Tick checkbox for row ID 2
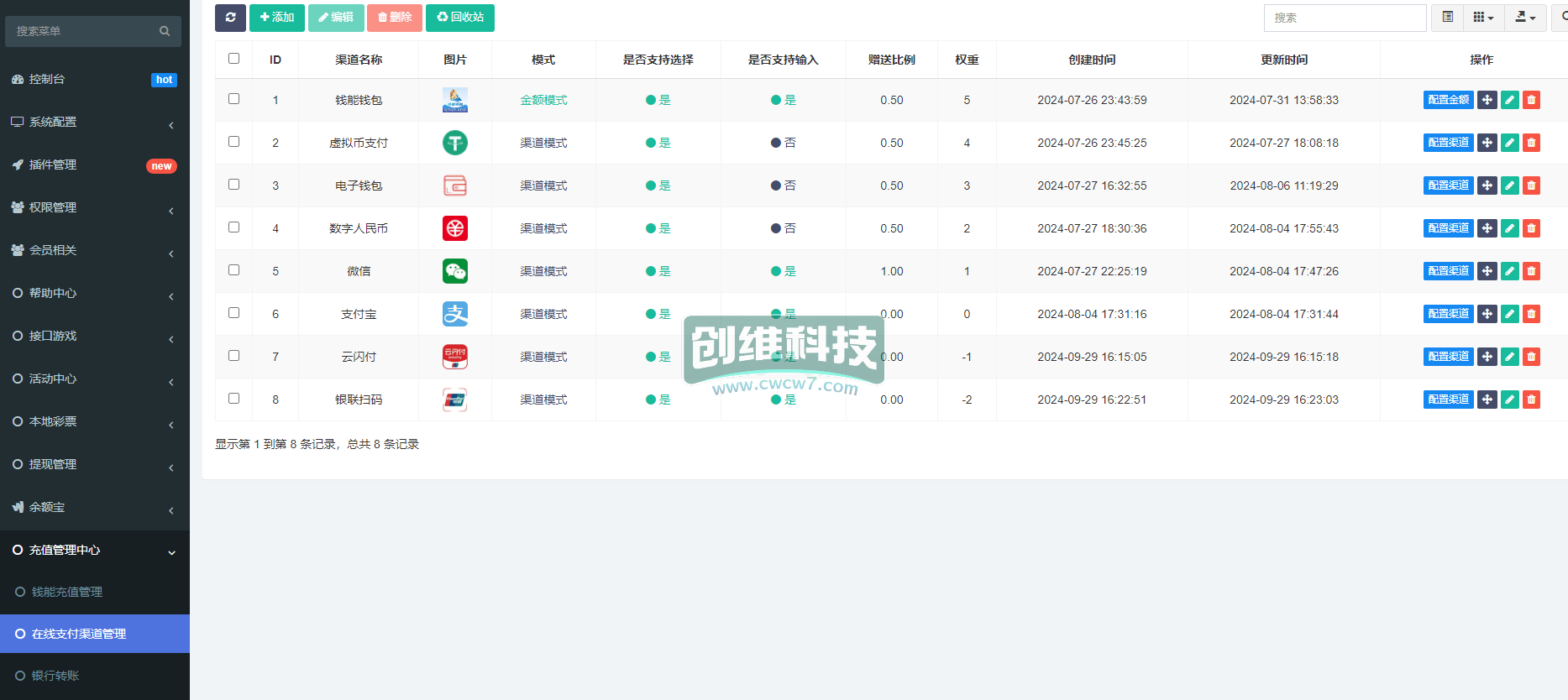The image size is (1568, 700). (233, 141)
